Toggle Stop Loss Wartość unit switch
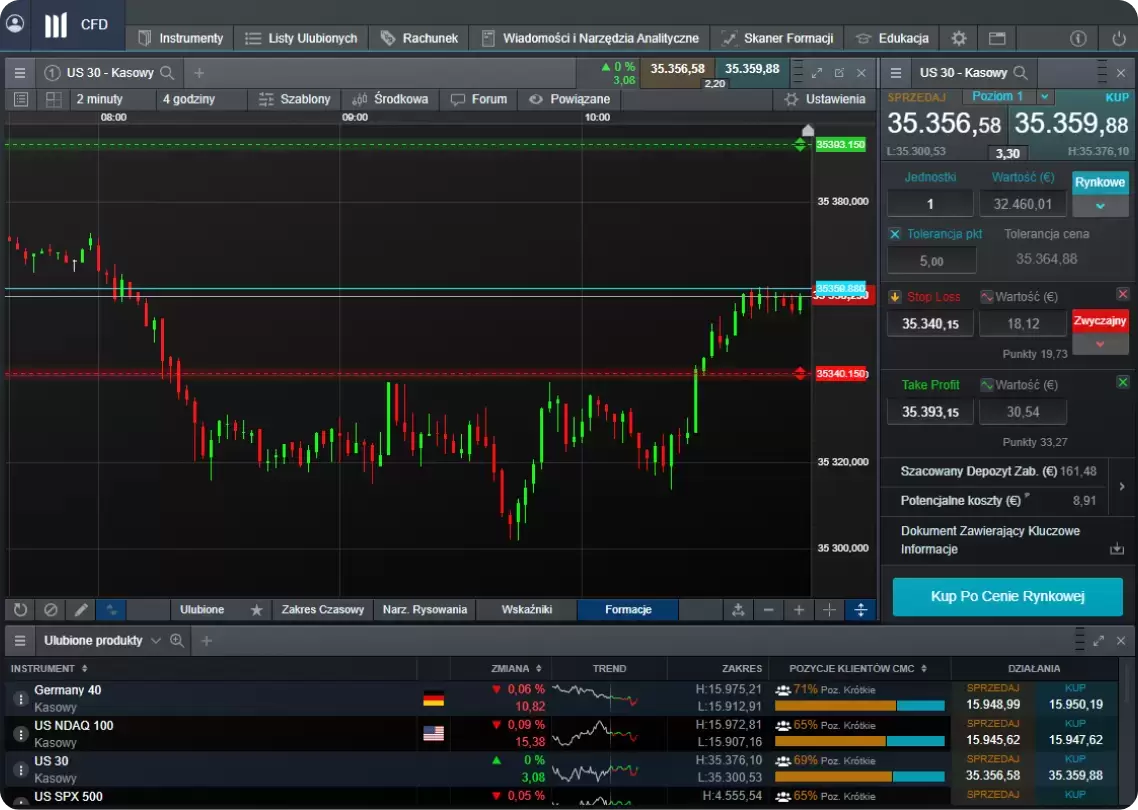Screen dimensions: 1138x810 tap(986, 297)
